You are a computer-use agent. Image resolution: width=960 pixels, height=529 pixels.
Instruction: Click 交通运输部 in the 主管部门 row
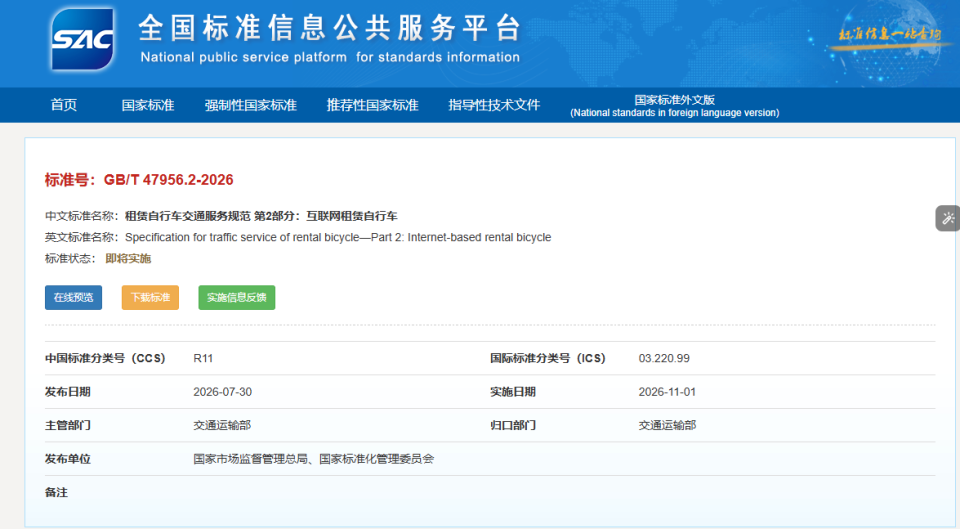pos(222,426)
